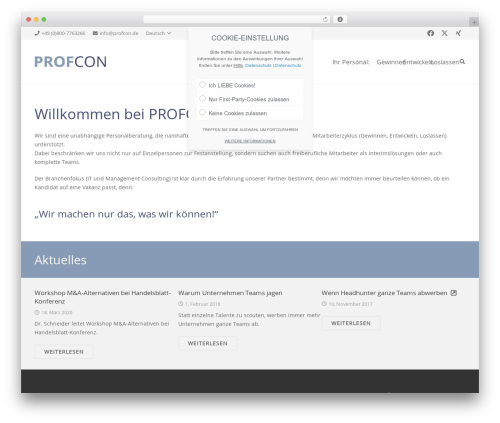Click the browser download icon
The height and width of the screenshot is (423, 500).
[x=340, y=19]
